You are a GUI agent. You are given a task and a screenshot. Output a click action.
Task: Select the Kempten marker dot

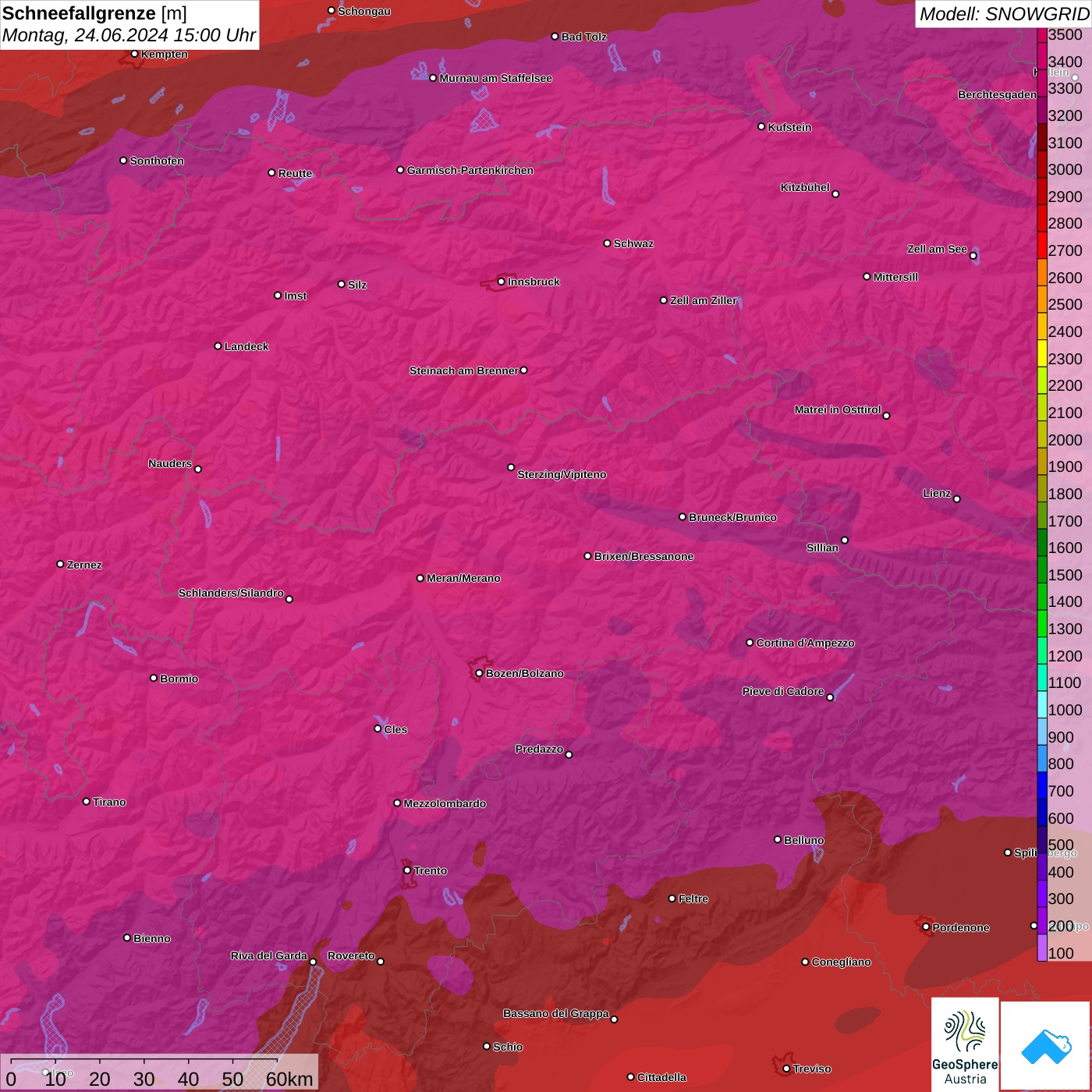[x=135, y=54]
